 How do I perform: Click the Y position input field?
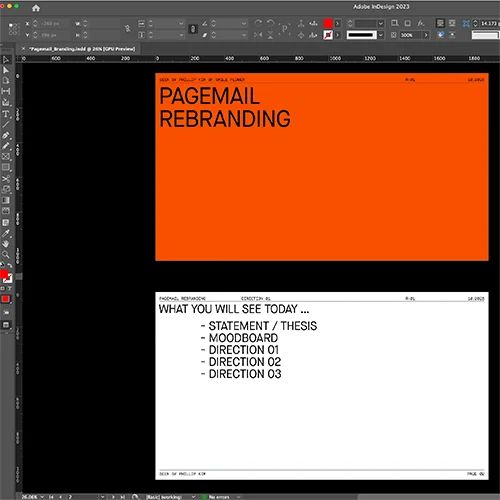click(54, 35)
